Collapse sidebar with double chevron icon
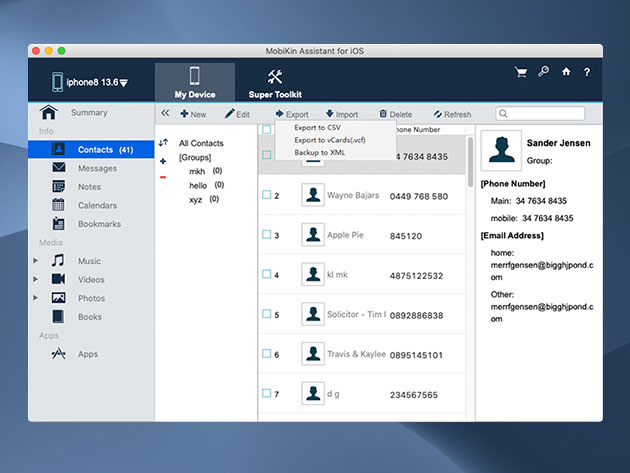Viewport: 630px width, 473px height. click(x=165, y=114)
